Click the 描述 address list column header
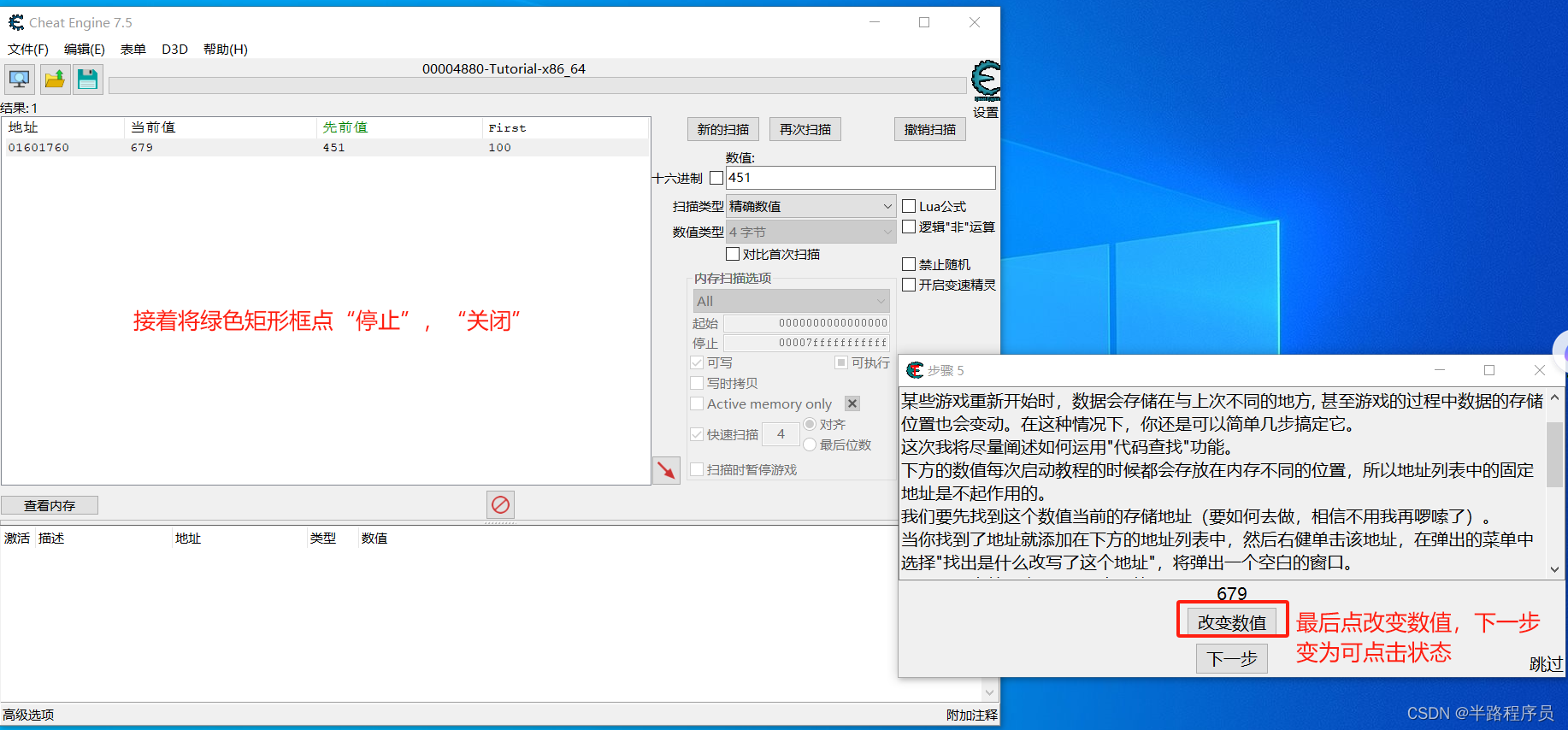This screenshot has width=1568, height=730. coord(103,539)
